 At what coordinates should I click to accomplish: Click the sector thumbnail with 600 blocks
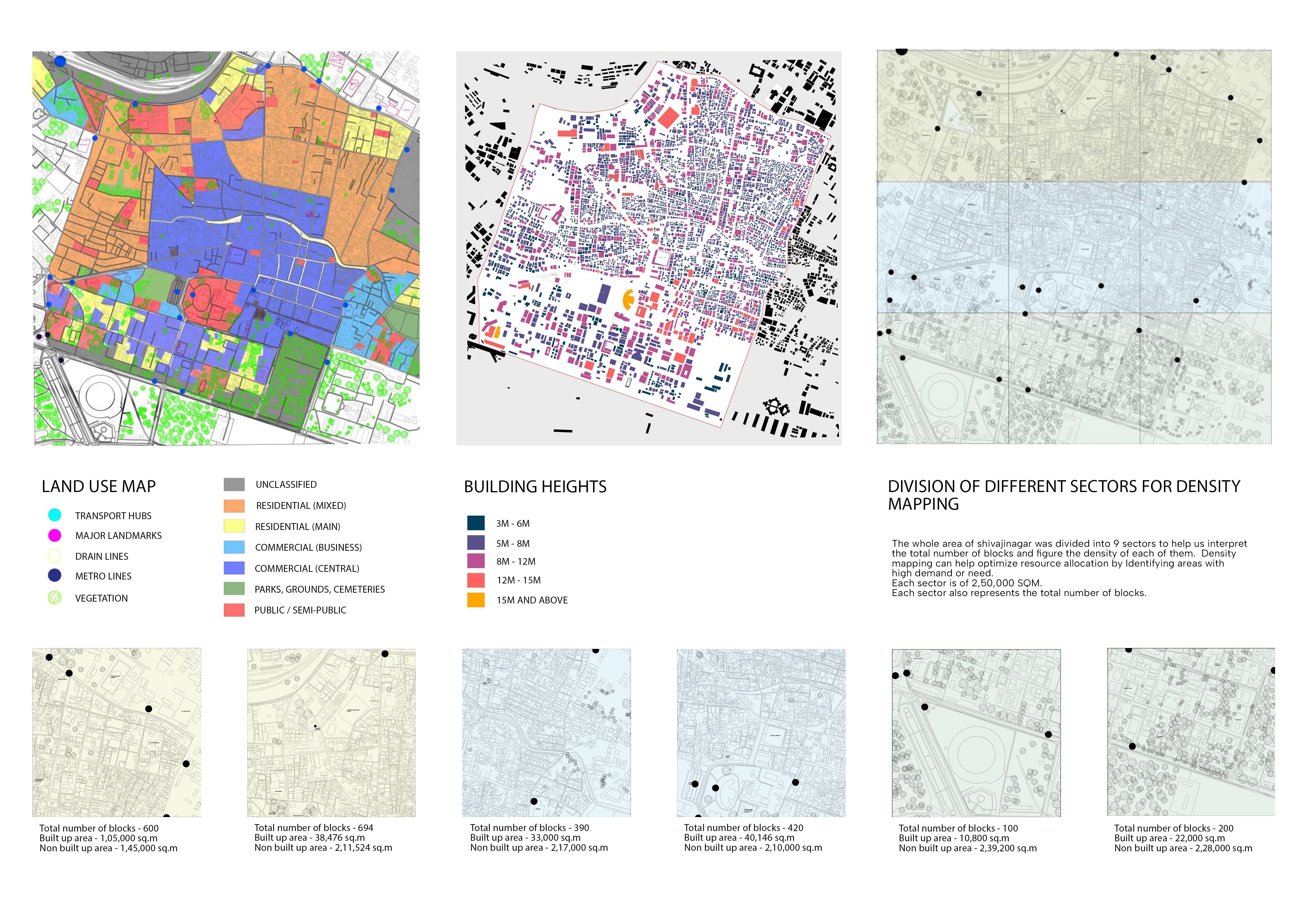pos(117,732)
